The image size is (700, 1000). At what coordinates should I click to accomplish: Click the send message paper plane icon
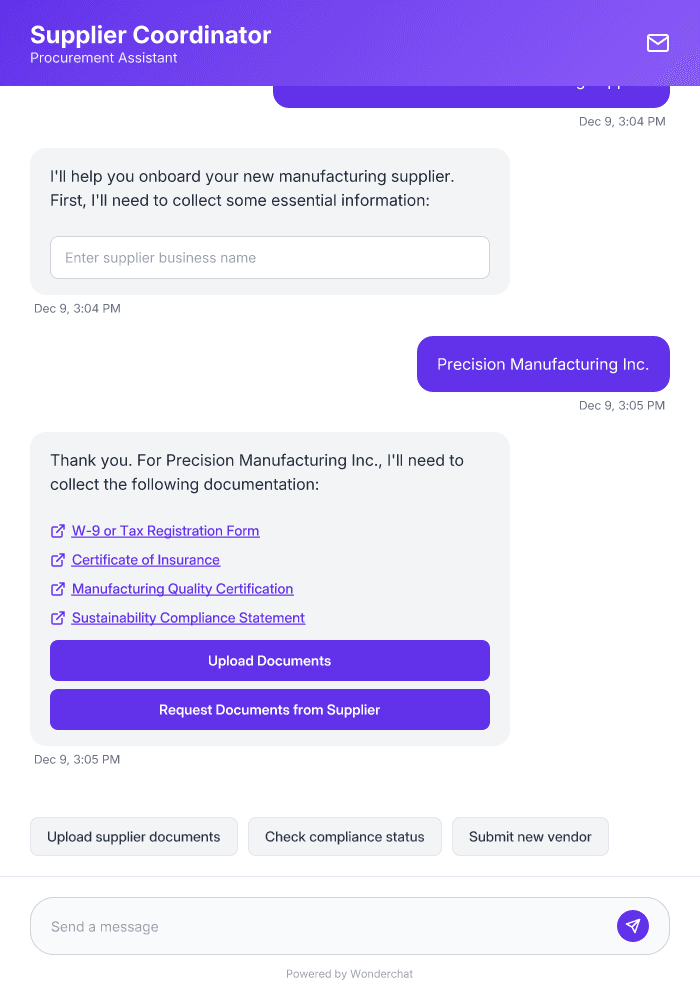pos(633,925)
